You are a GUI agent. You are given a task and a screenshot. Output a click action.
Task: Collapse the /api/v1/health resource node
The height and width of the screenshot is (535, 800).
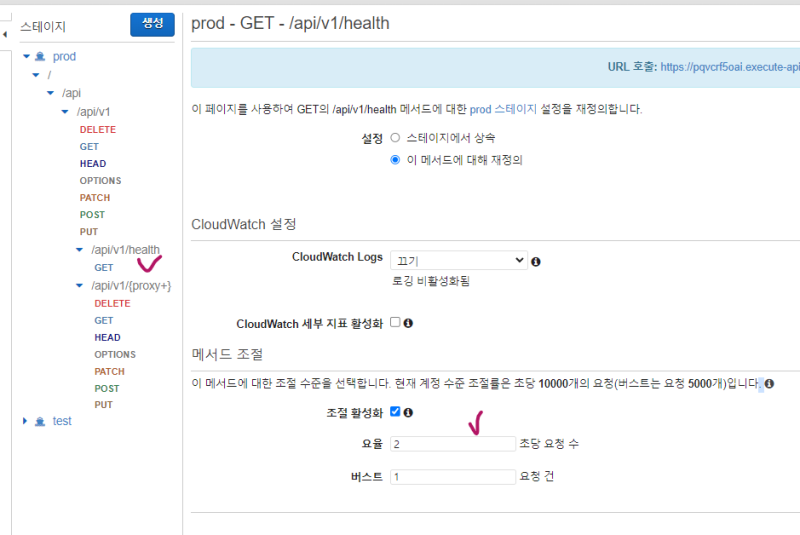coord(79,250)
